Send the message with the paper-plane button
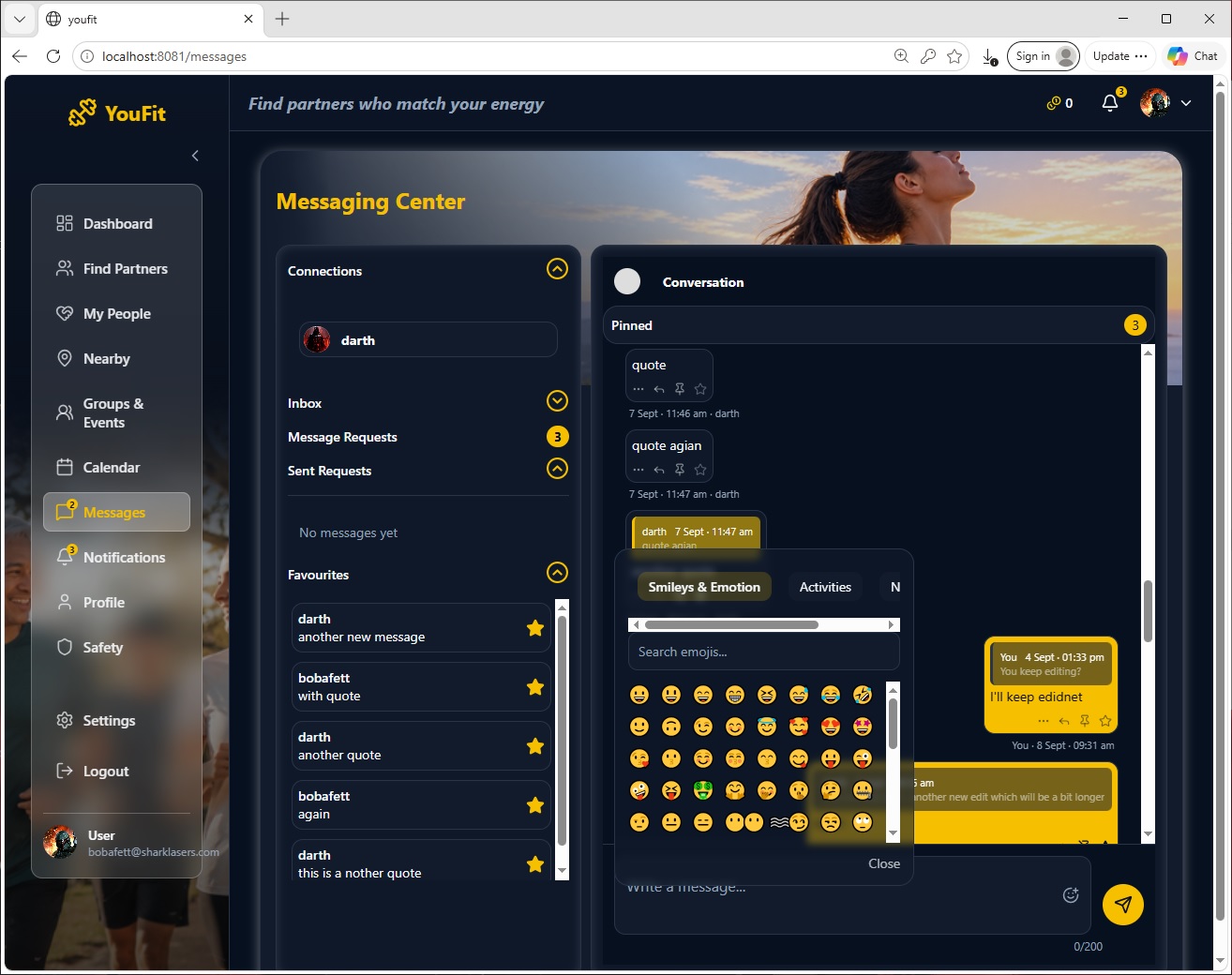This screenshot has height=975, width=1232. (1123, 905)
